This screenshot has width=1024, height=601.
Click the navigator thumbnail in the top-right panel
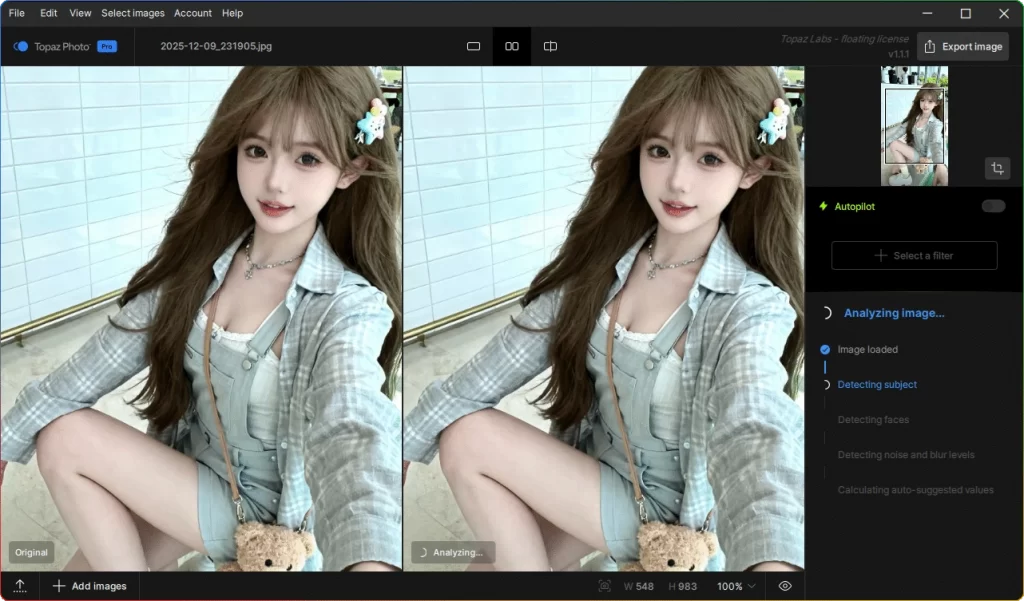(x=913, y=125)
